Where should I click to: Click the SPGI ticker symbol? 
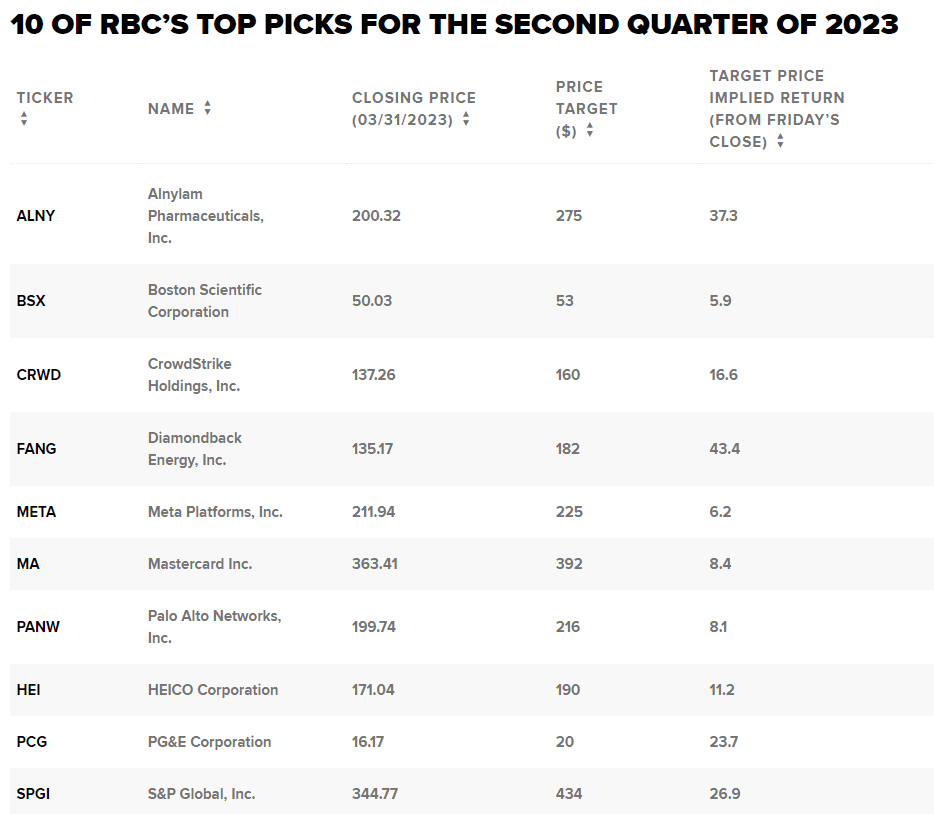tap(33, 793)
